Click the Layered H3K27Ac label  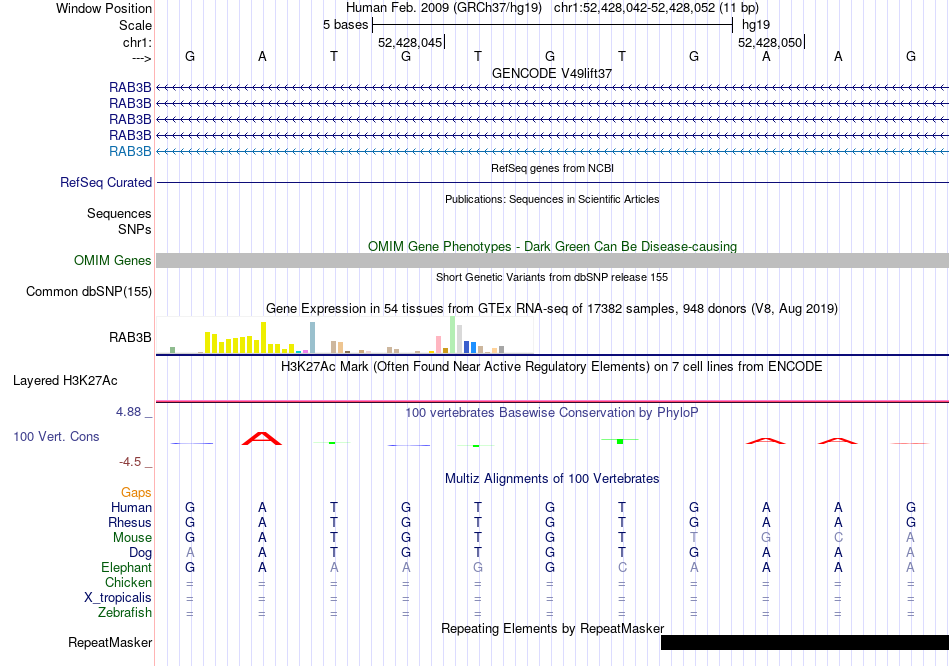(x=65, y=381)
